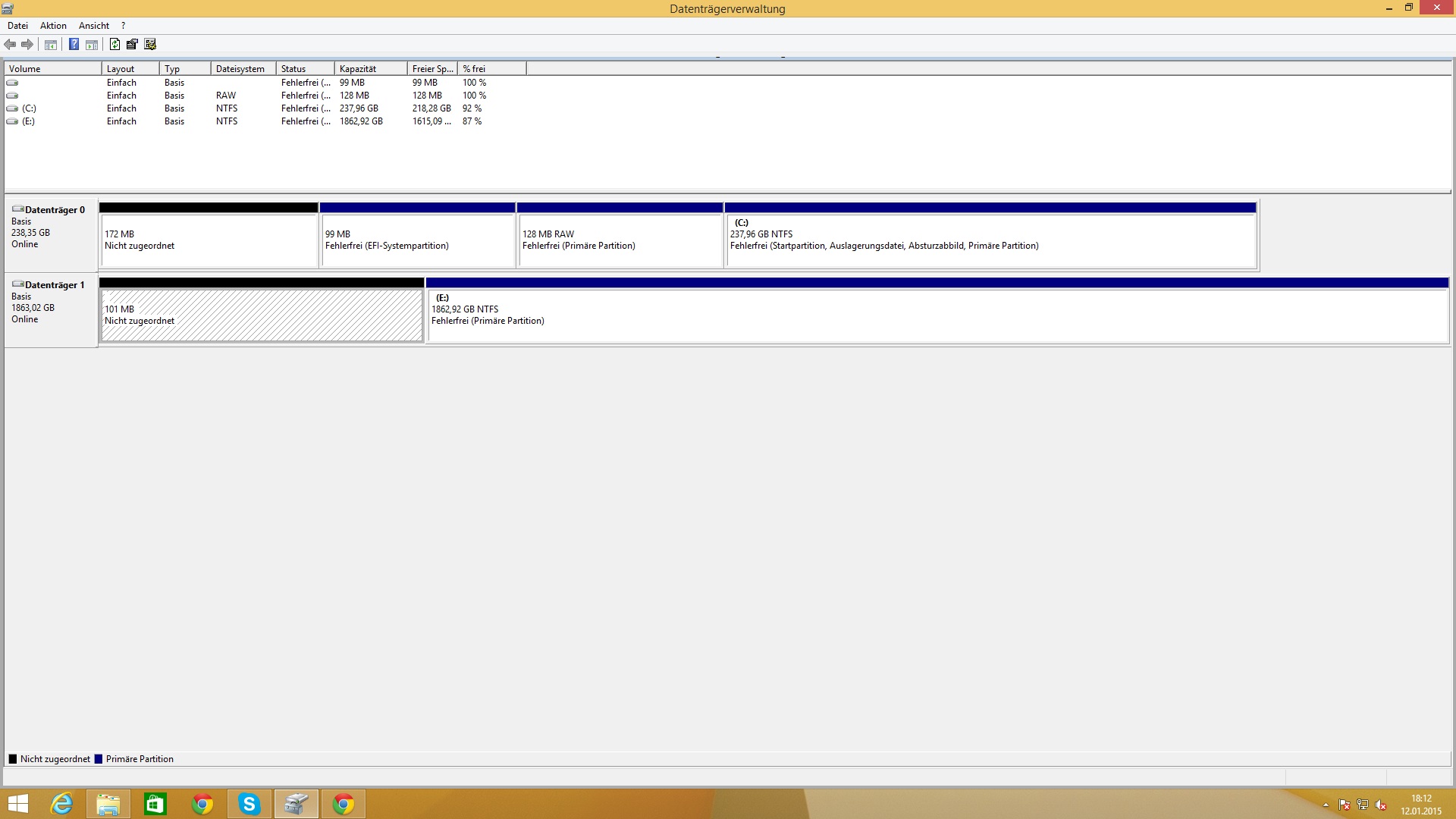1456x819 pixels.
Task: Open the Aktion menu
Action: click(x=53, y=26)
